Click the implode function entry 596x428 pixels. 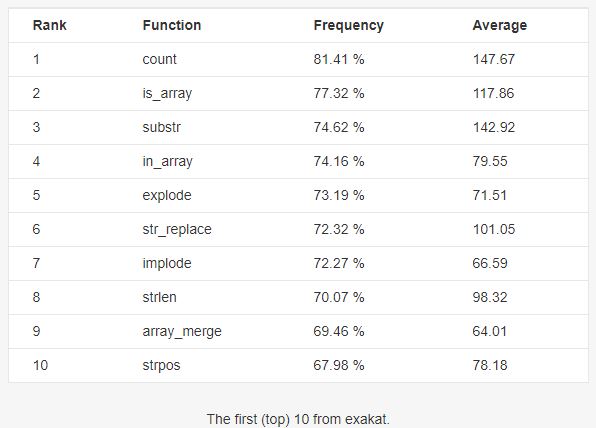(x=167, y=263)
